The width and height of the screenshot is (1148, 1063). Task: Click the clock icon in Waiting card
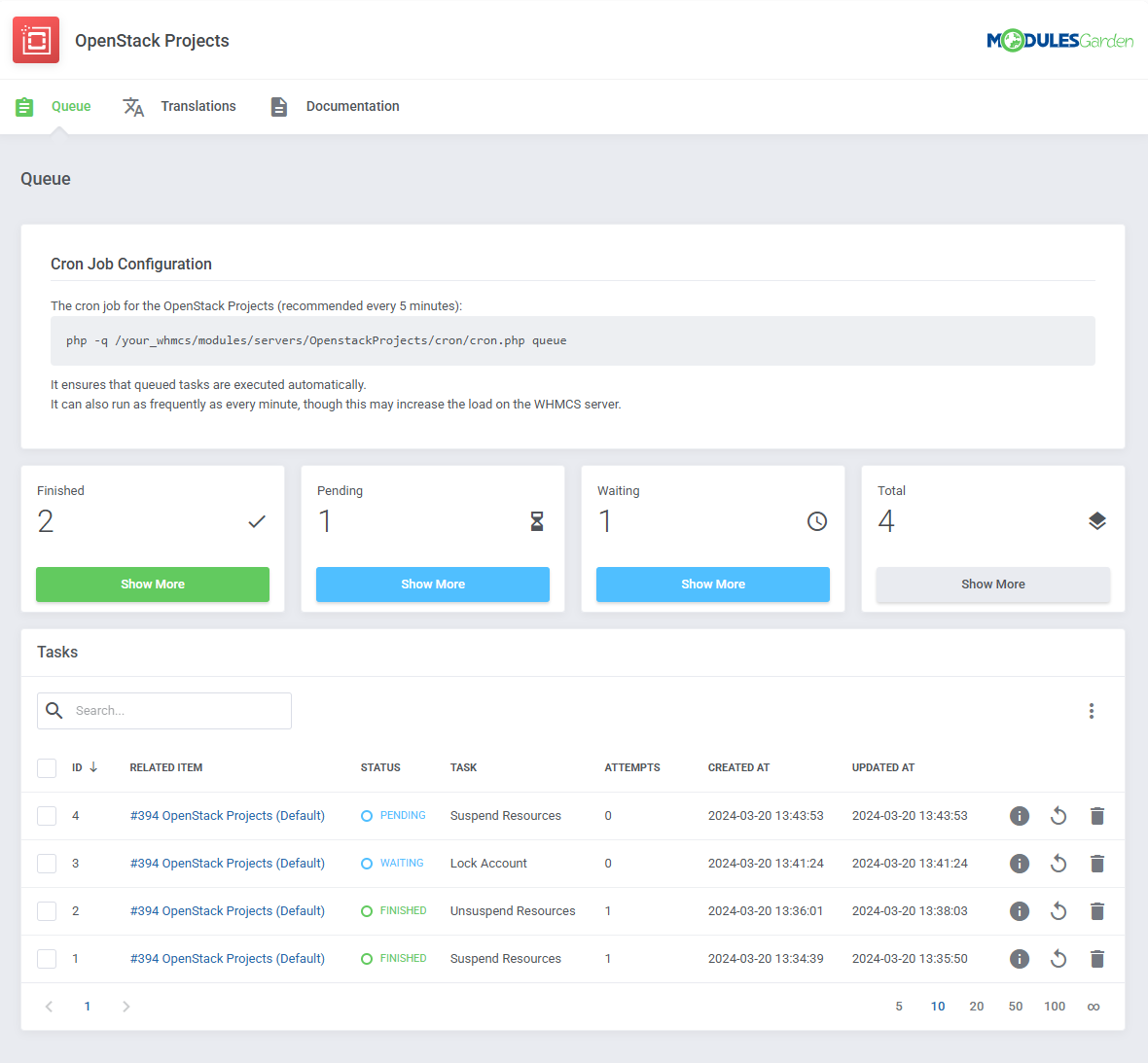[817, 521]
